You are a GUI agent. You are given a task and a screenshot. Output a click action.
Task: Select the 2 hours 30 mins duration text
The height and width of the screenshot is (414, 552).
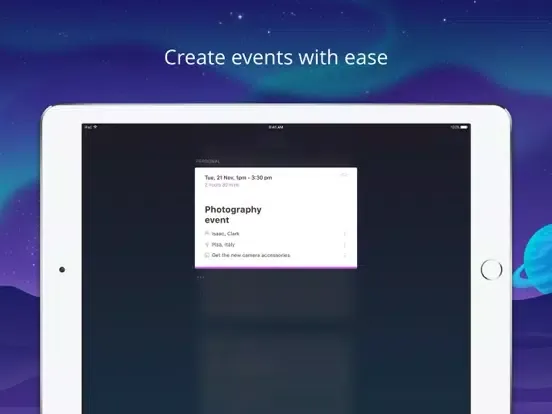tap(222, 185)
